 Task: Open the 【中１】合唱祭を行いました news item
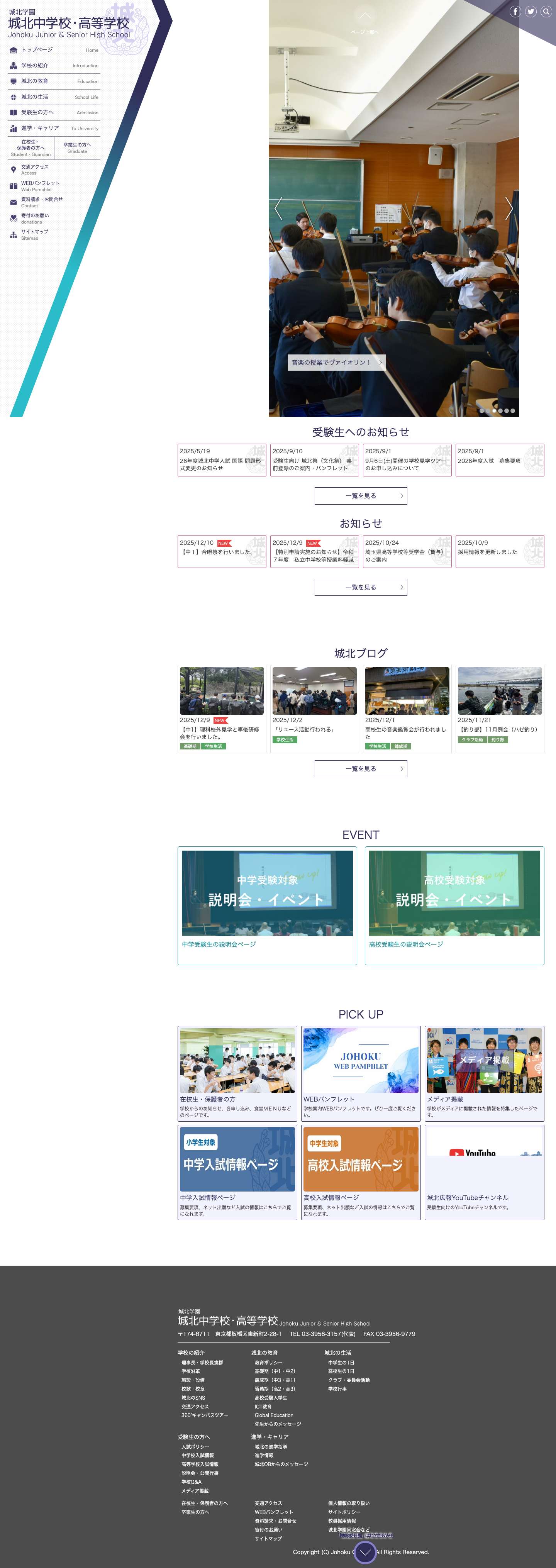click(x=222, y=551)
